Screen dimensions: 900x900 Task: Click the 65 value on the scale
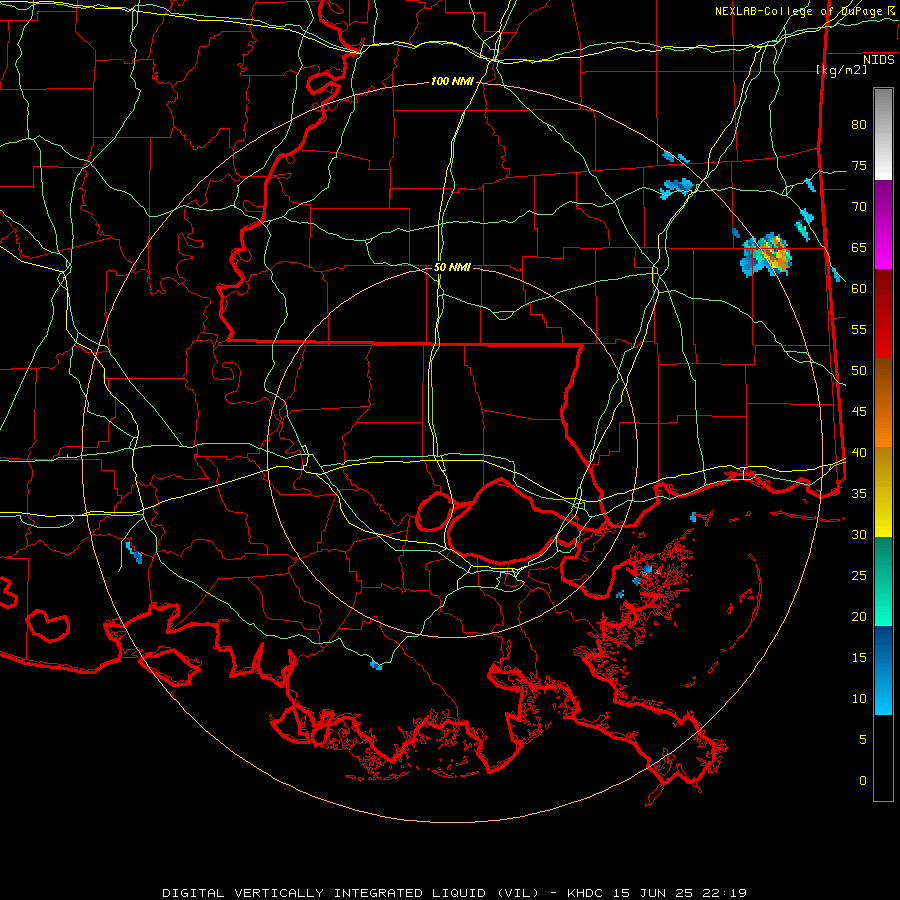[859, 248]
